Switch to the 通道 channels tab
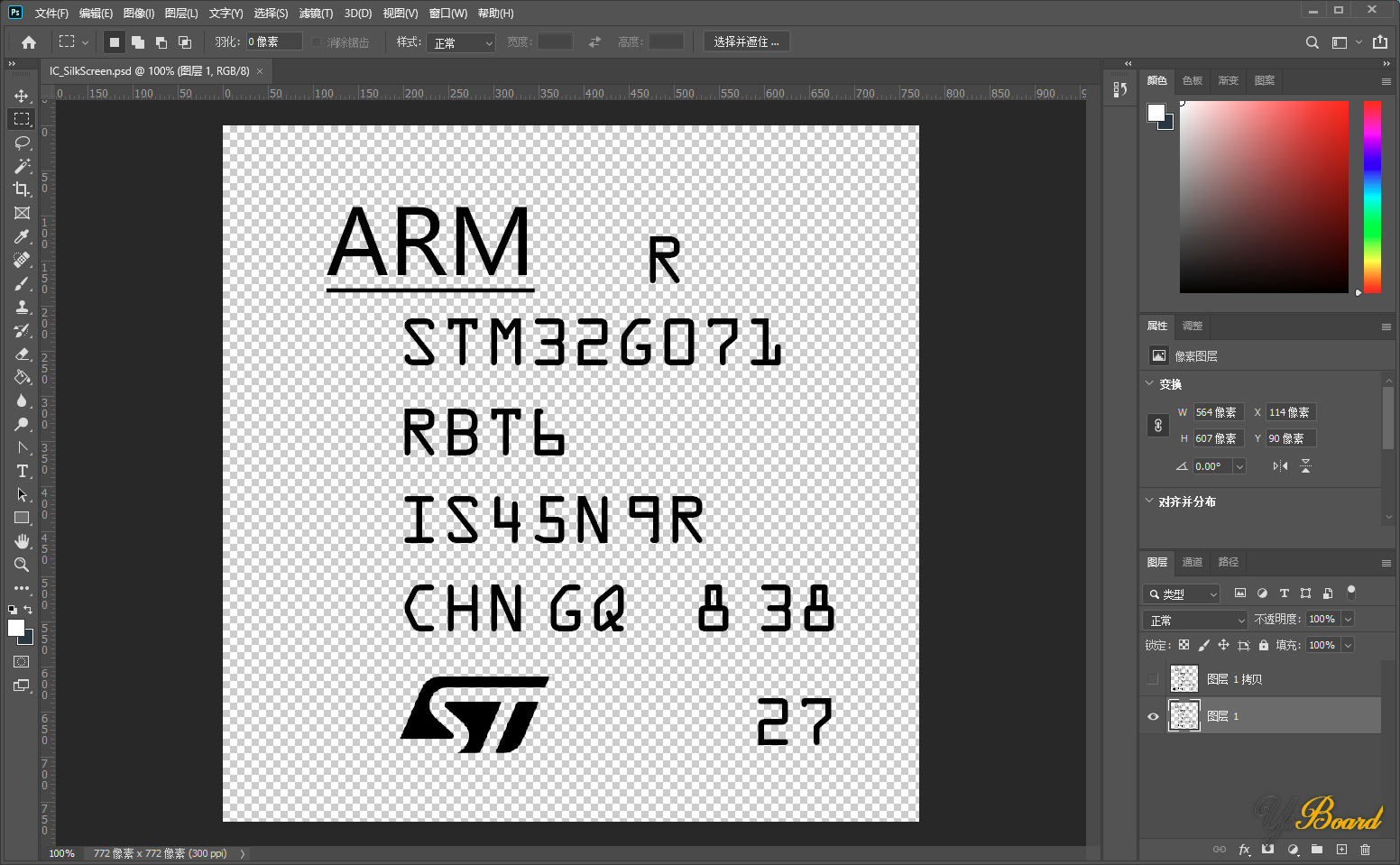This screenshot has width=1400, height=865. (1193, 562)
